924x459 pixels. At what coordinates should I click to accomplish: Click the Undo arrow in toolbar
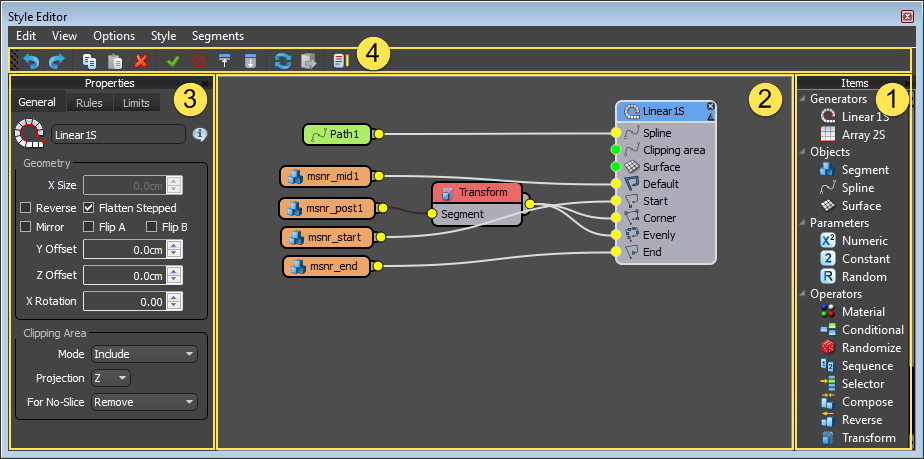tap(32, 61)
